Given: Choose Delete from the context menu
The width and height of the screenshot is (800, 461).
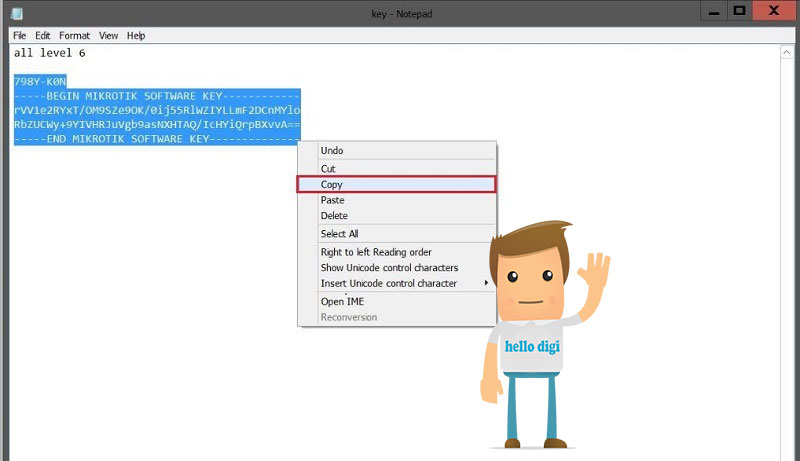Looking at the screenshot, I should (396, 216).
